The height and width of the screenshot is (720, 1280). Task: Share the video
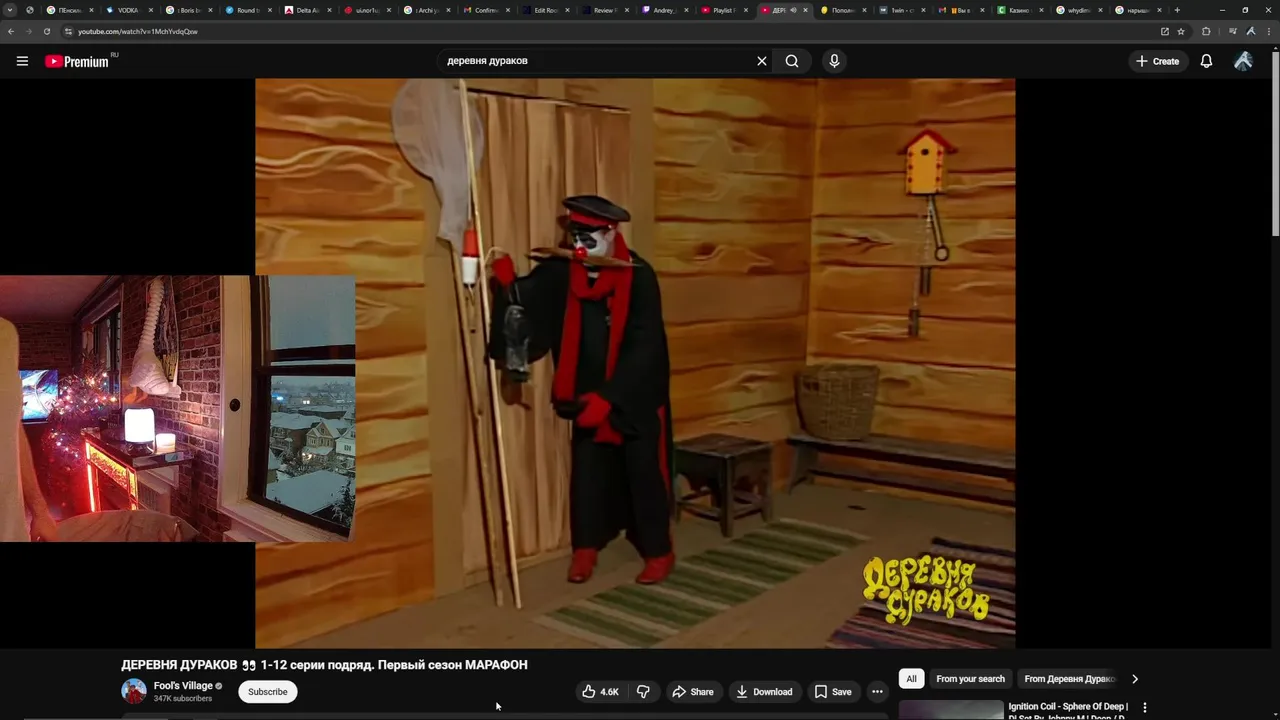click(693, 692)
